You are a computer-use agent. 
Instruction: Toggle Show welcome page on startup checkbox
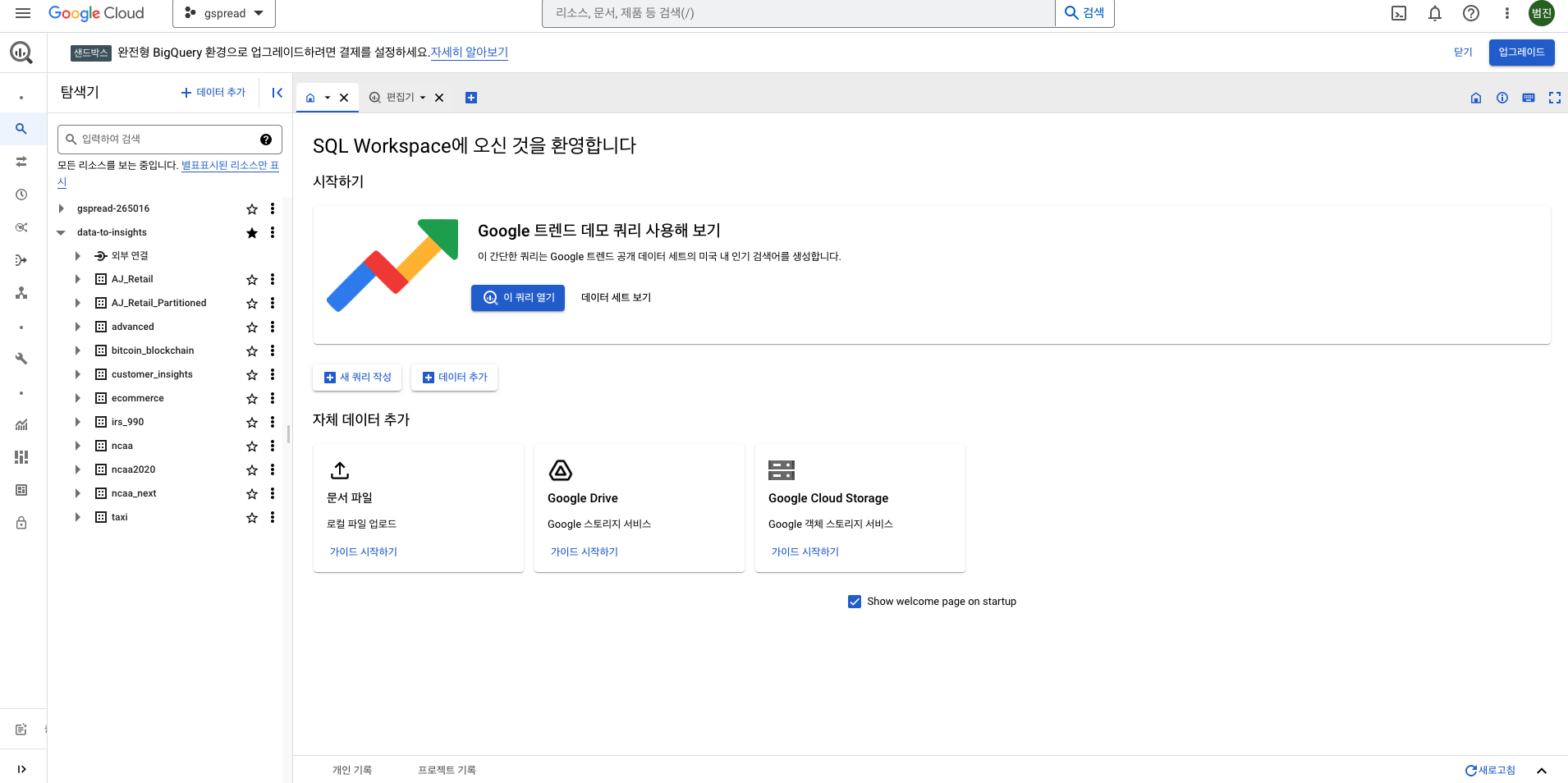click(855, 602)
